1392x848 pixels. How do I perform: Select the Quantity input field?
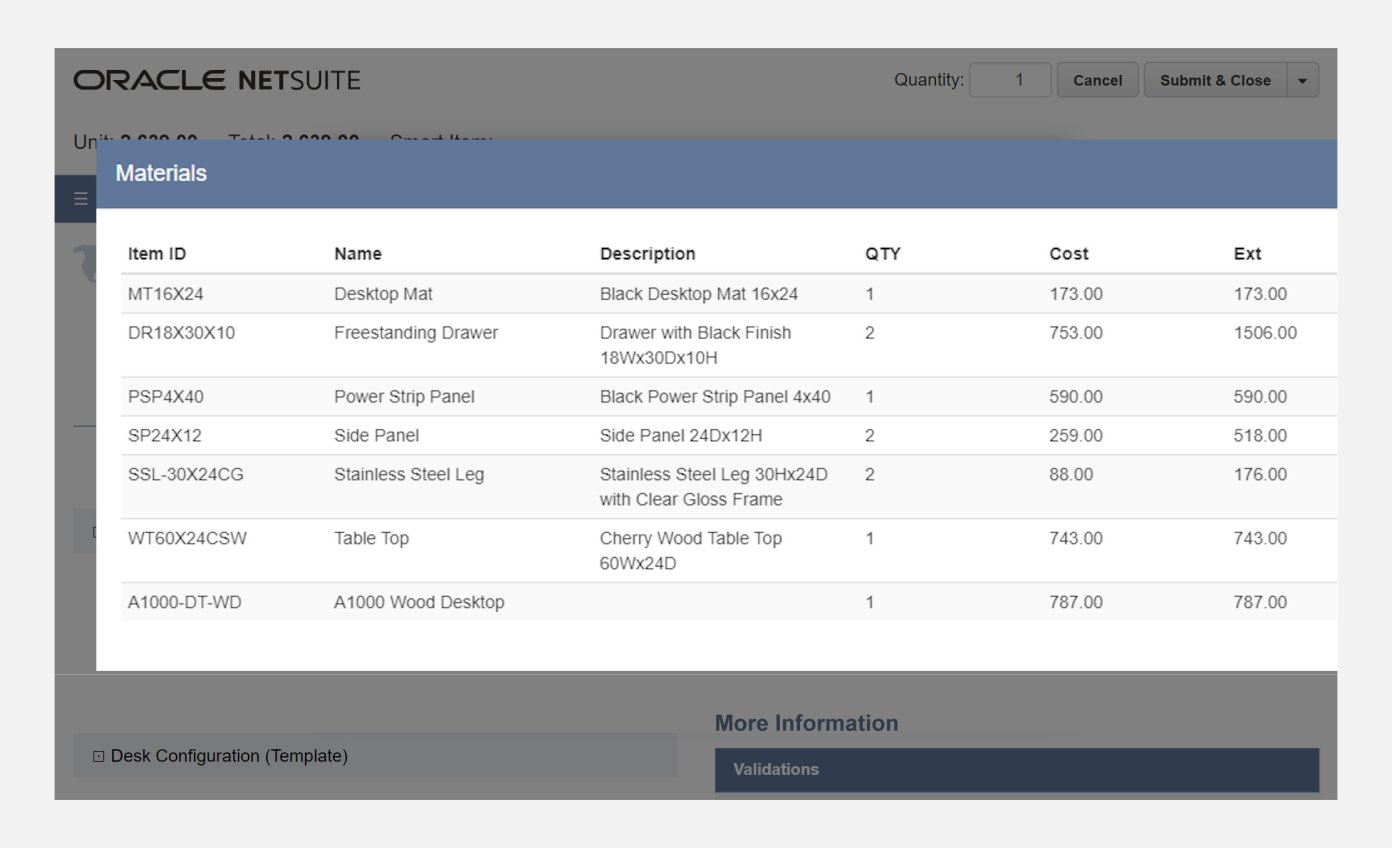[x=1010, y=79]
